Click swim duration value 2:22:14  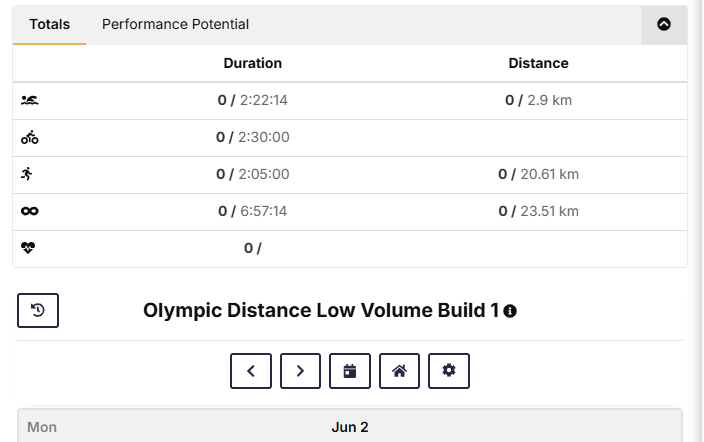coord(264,100)
